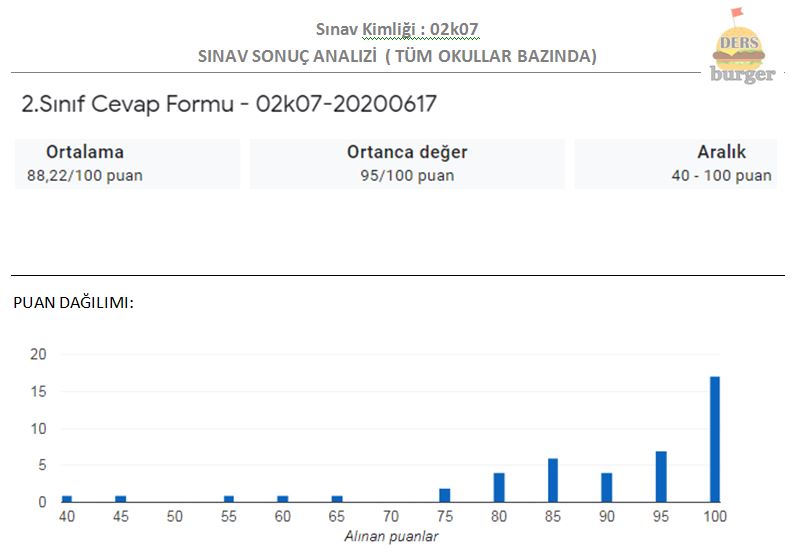Select the small bar at score 65
Screen dimensions: 790x555
pos(337,498)
